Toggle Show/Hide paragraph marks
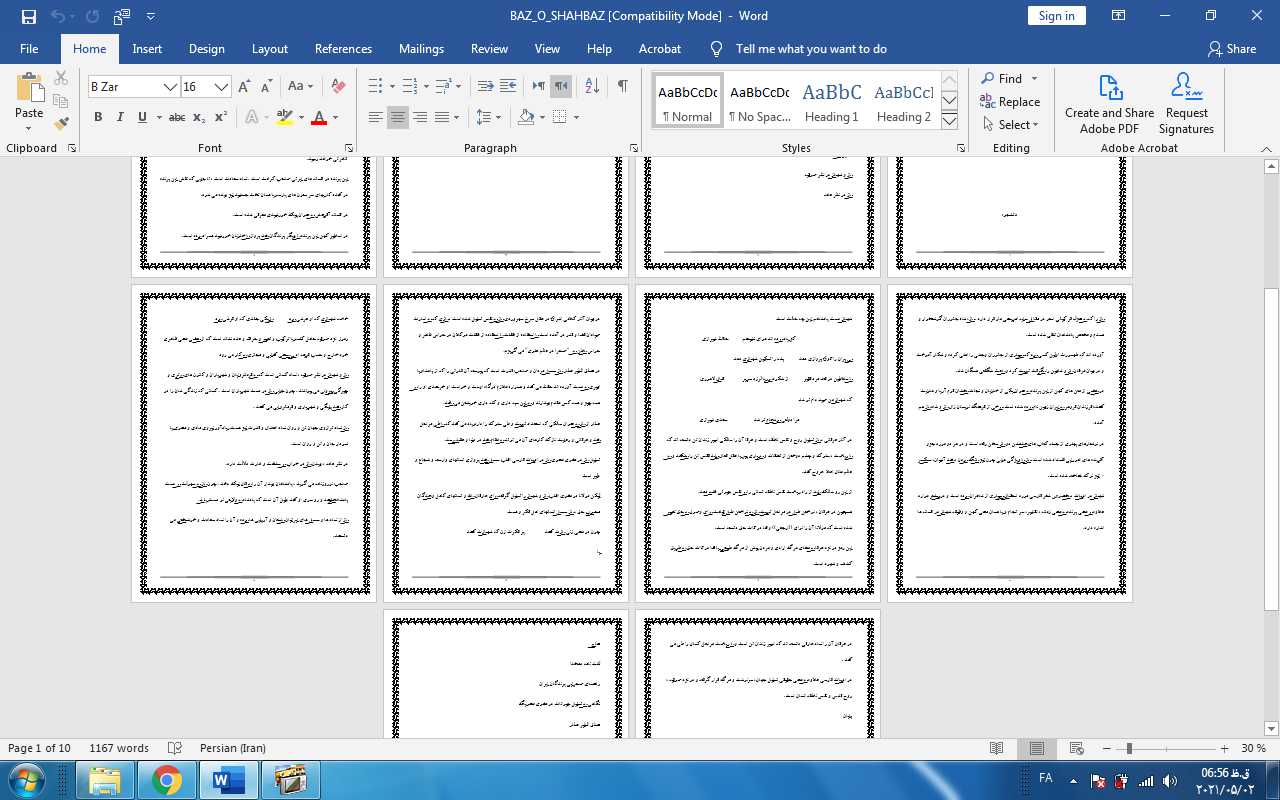1280x800 pixels. click(622, 86)
